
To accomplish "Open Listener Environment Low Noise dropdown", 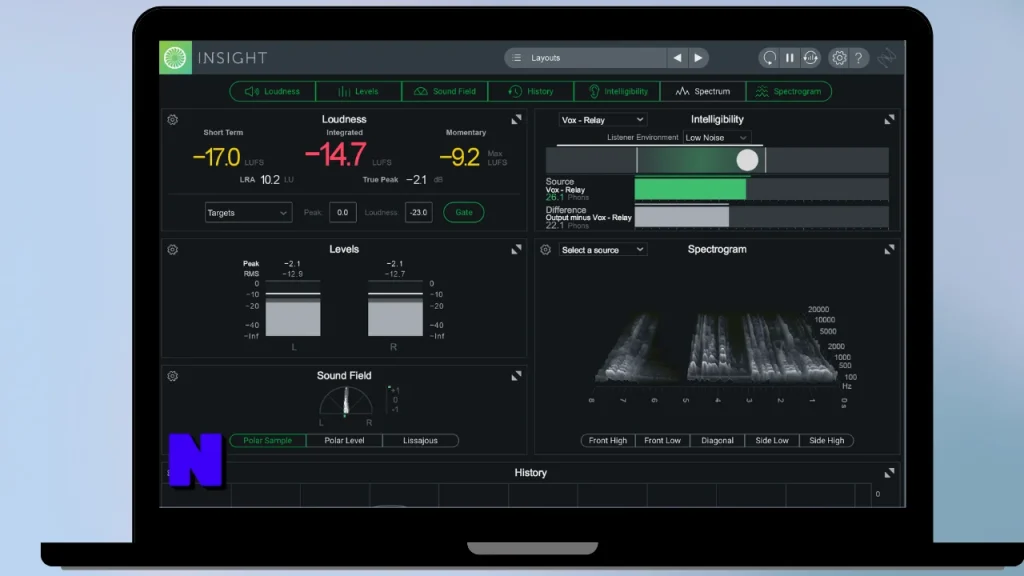I will tap(716, 138).
